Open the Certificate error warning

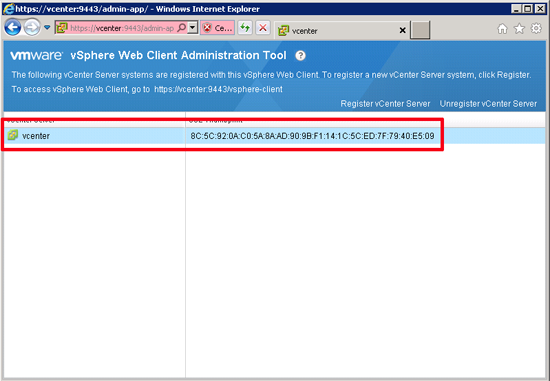tap(217, 28)
